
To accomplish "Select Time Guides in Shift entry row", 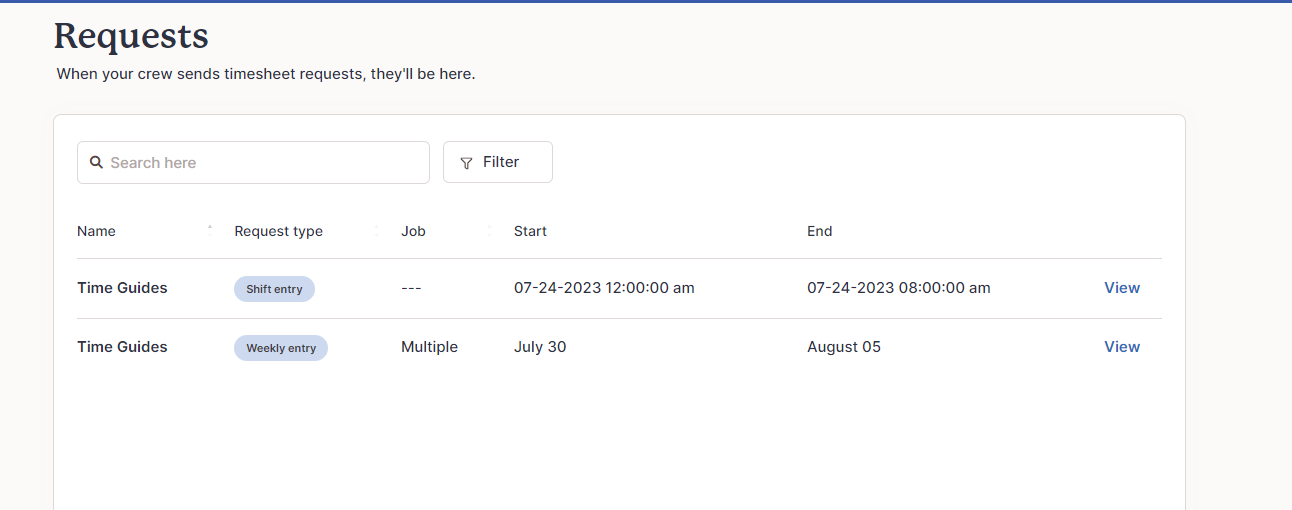I will pos(122,288).
